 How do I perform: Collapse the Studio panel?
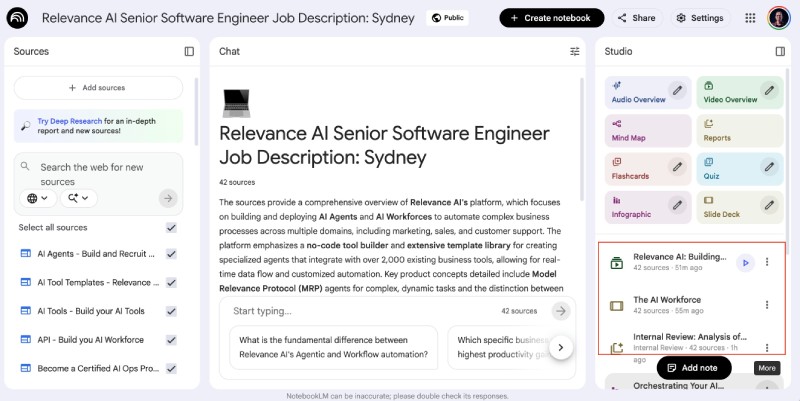point(780,51)
